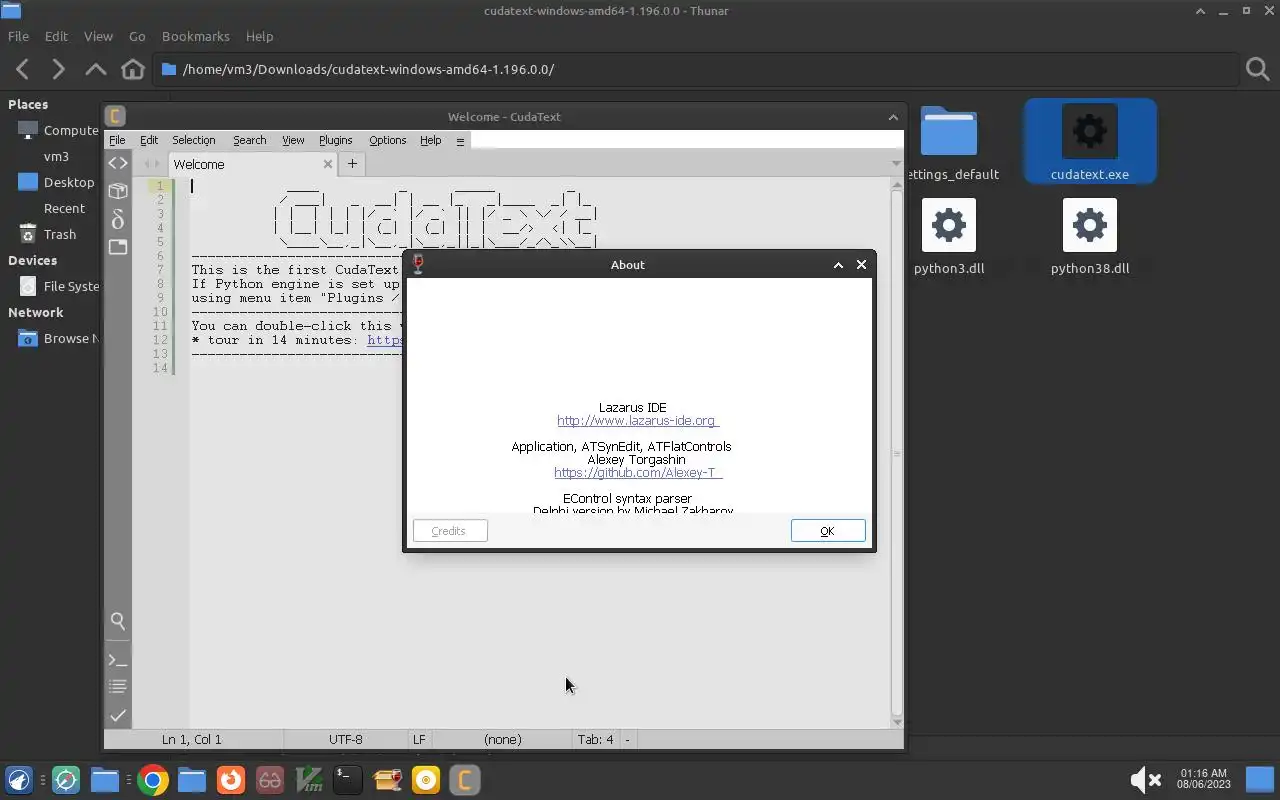Select the python38.dll file in Thunar
The image size is (1280, 800).
click(x=1090, y=237)
